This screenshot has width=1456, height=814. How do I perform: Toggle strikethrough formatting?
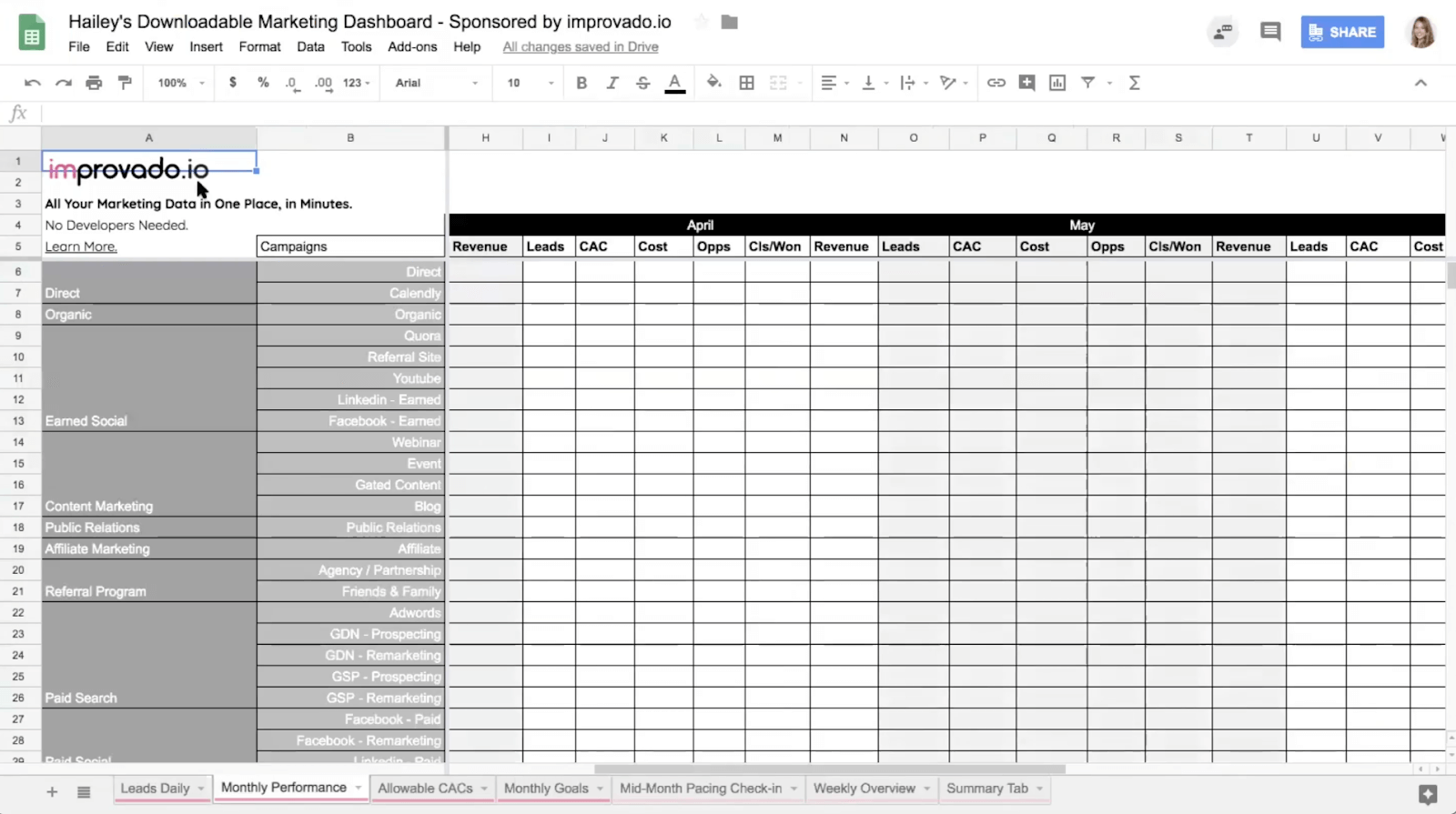coord(643,83)
